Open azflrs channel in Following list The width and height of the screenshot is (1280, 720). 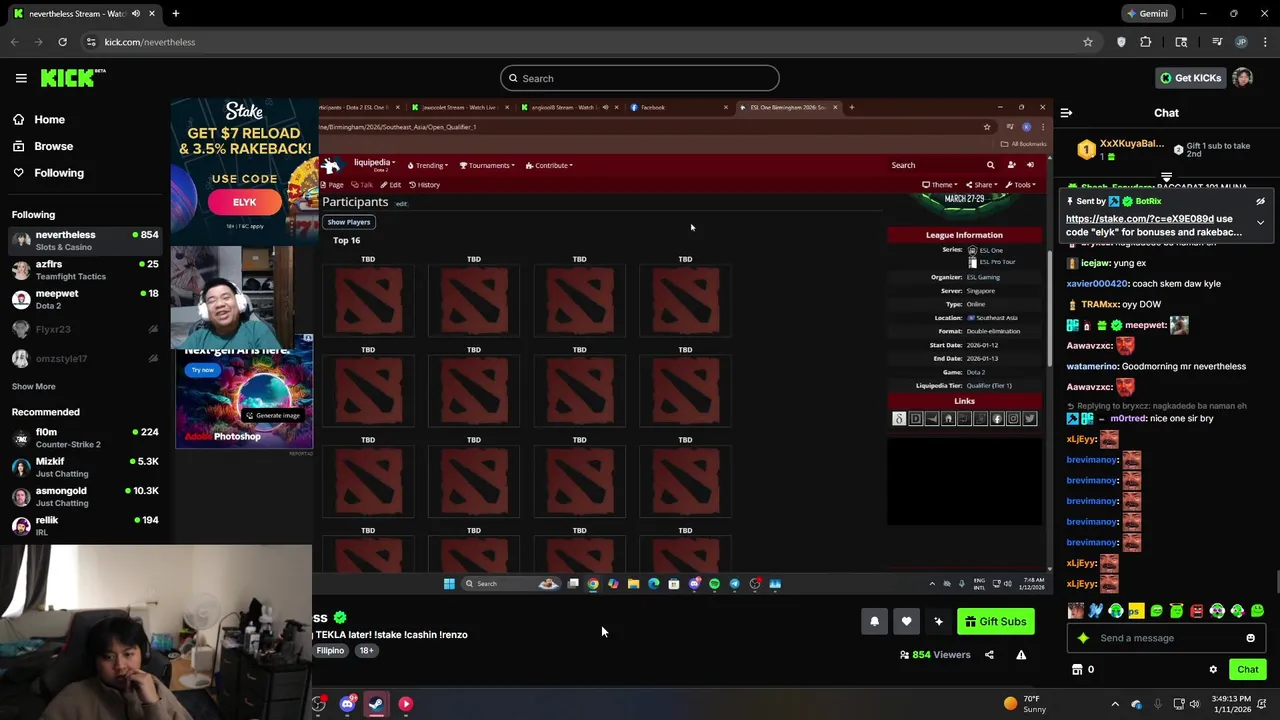coord(84,270)
